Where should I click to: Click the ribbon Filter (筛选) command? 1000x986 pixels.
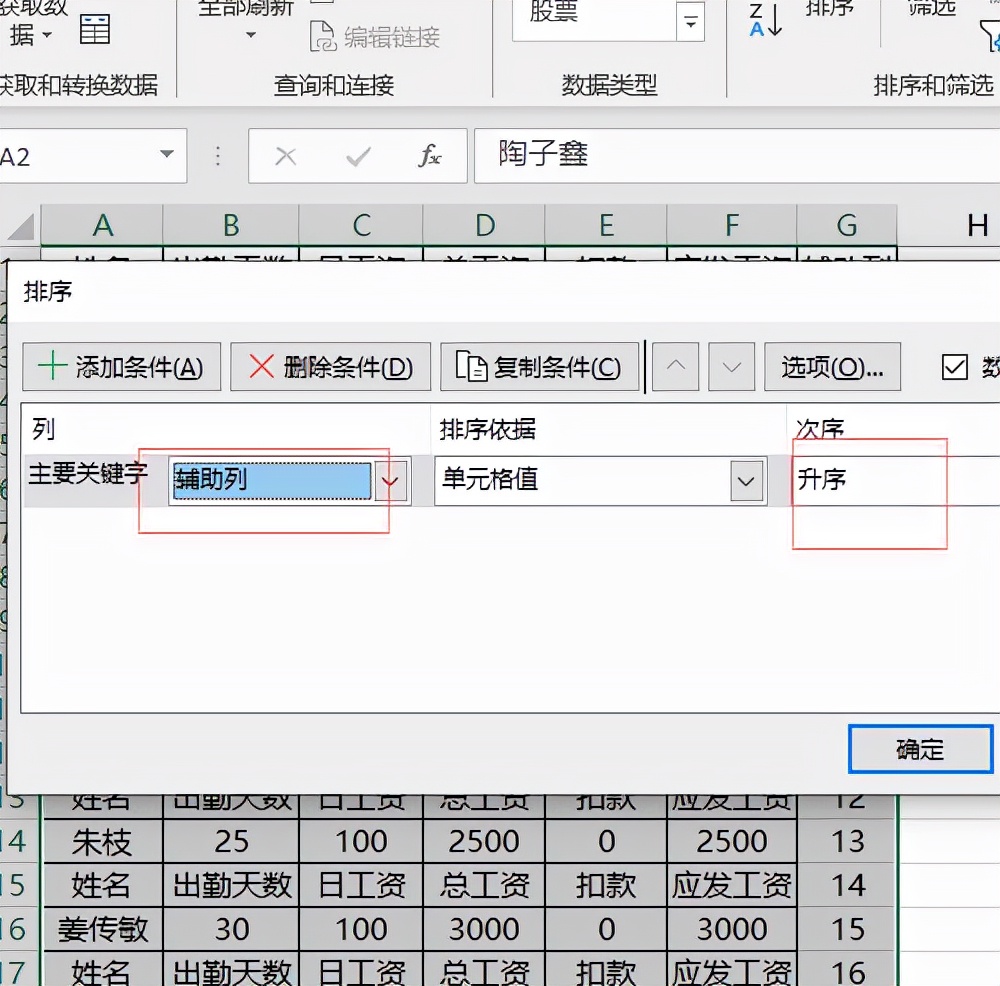click(931, 9)
